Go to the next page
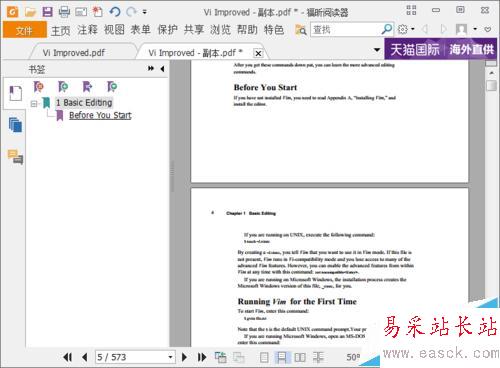This screenshot has height=368, width=500. click(x=184, y=358)
